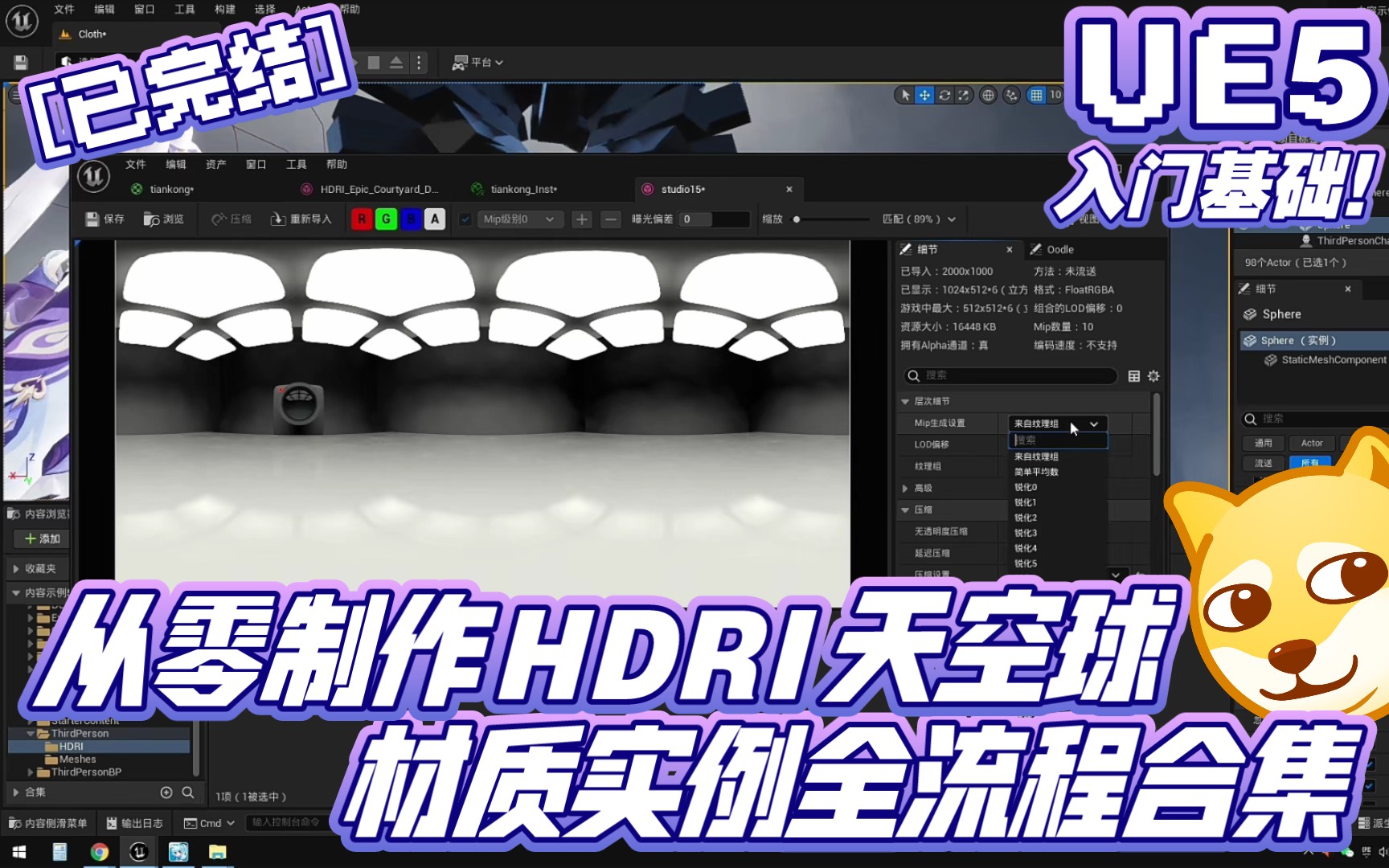Click the 曝光偏差 value field
The width and height of the screenshot is (1389, 868).
[x=714, y=219]
